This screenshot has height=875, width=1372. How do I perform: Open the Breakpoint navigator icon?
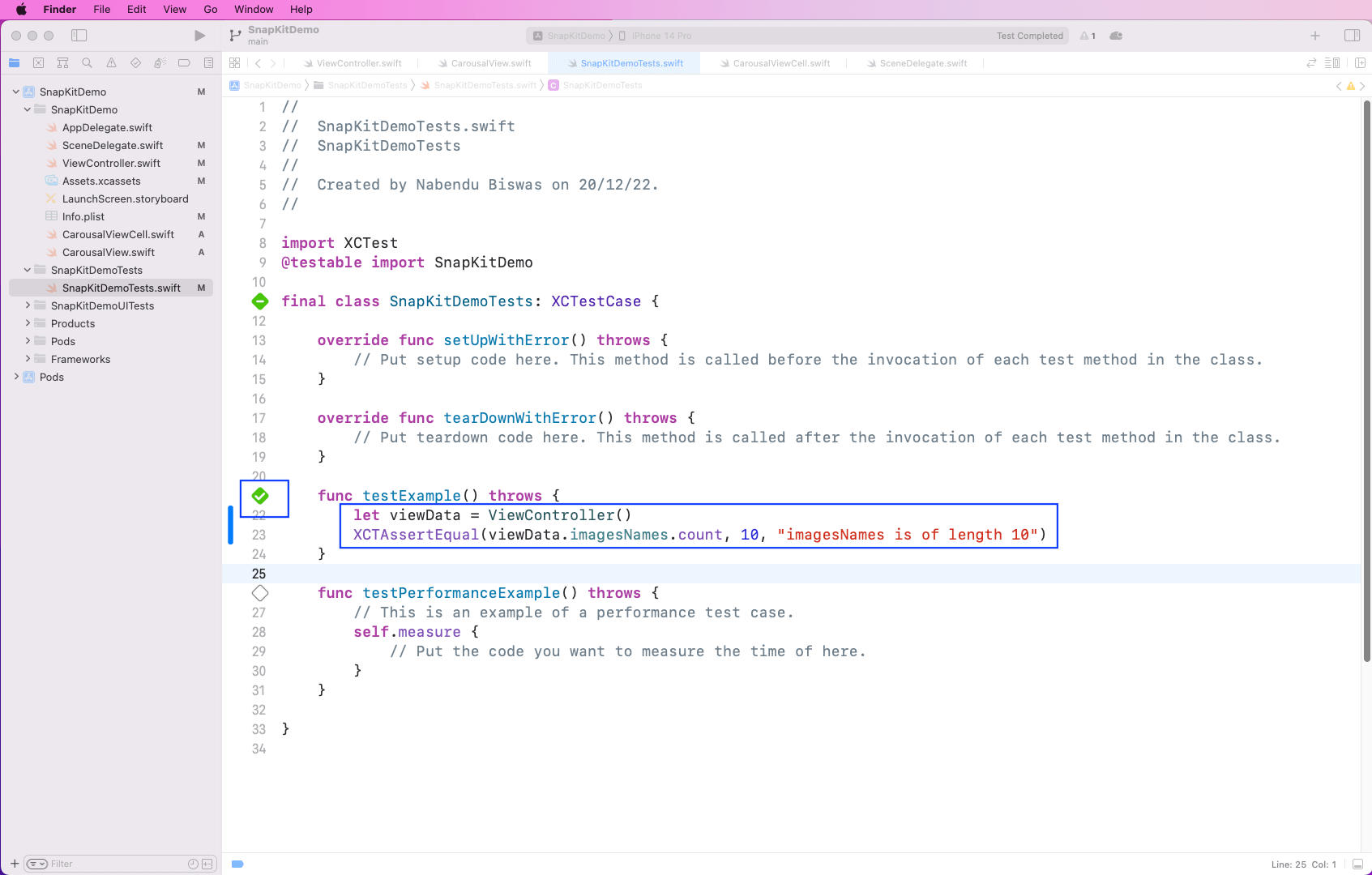184,63
